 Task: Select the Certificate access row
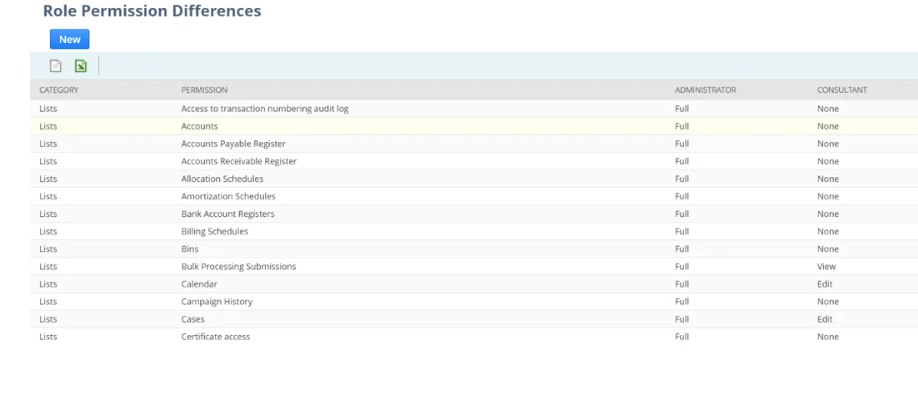tap(215, 337)
